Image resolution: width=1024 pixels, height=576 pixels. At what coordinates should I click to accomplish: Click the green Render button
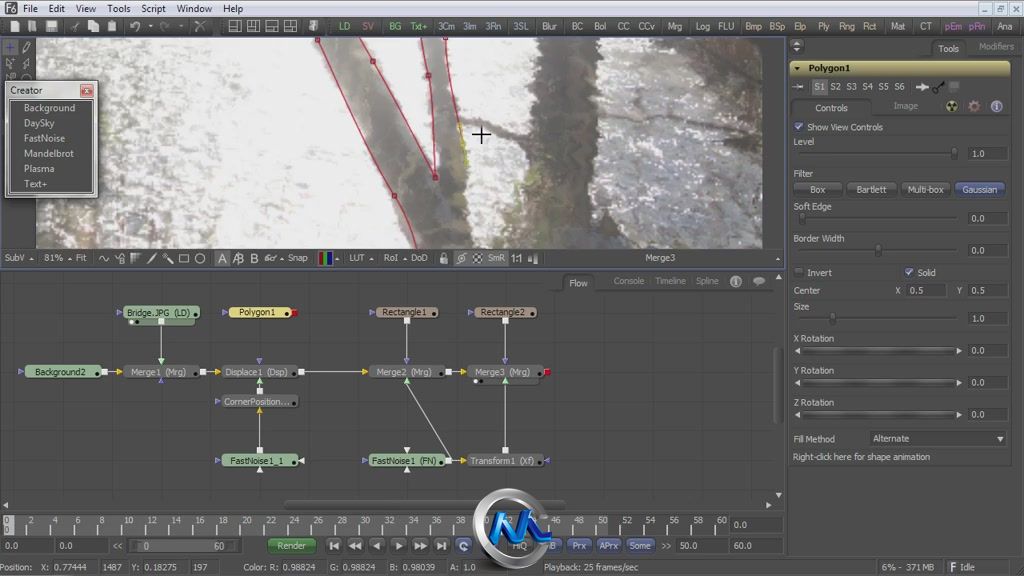(x=291, y=546)
